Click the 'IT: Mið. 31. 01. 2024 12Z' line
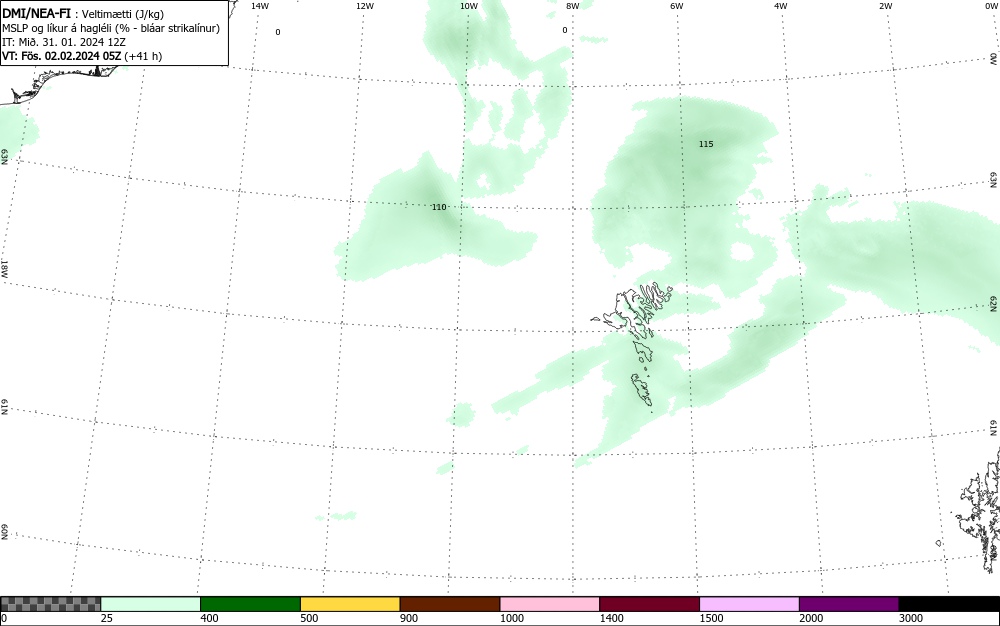 click(64, 42)
